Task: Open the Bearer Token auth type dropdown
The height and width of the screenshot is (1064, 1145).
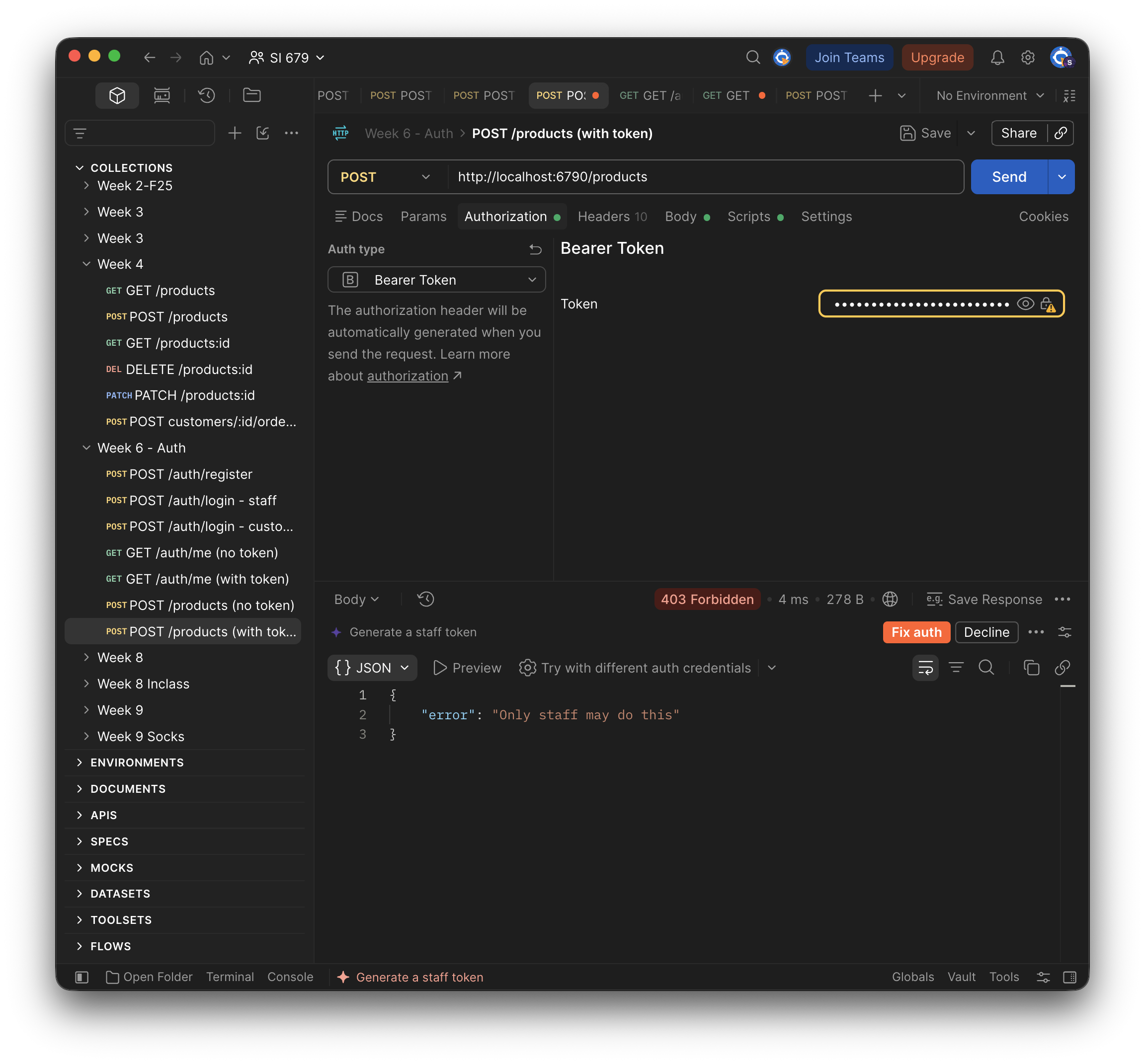Action: [x=436, y=280]
